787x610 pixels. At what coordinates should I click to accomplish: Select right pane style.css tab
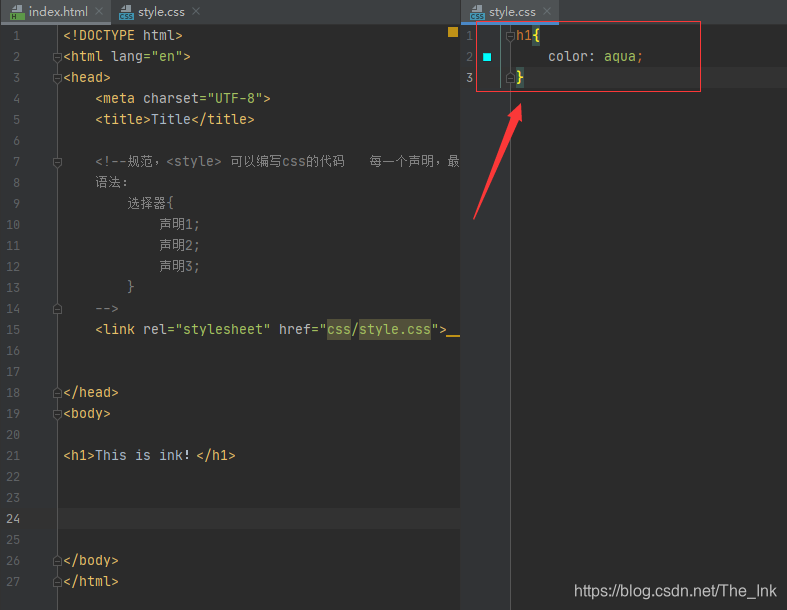pos(511,12)
